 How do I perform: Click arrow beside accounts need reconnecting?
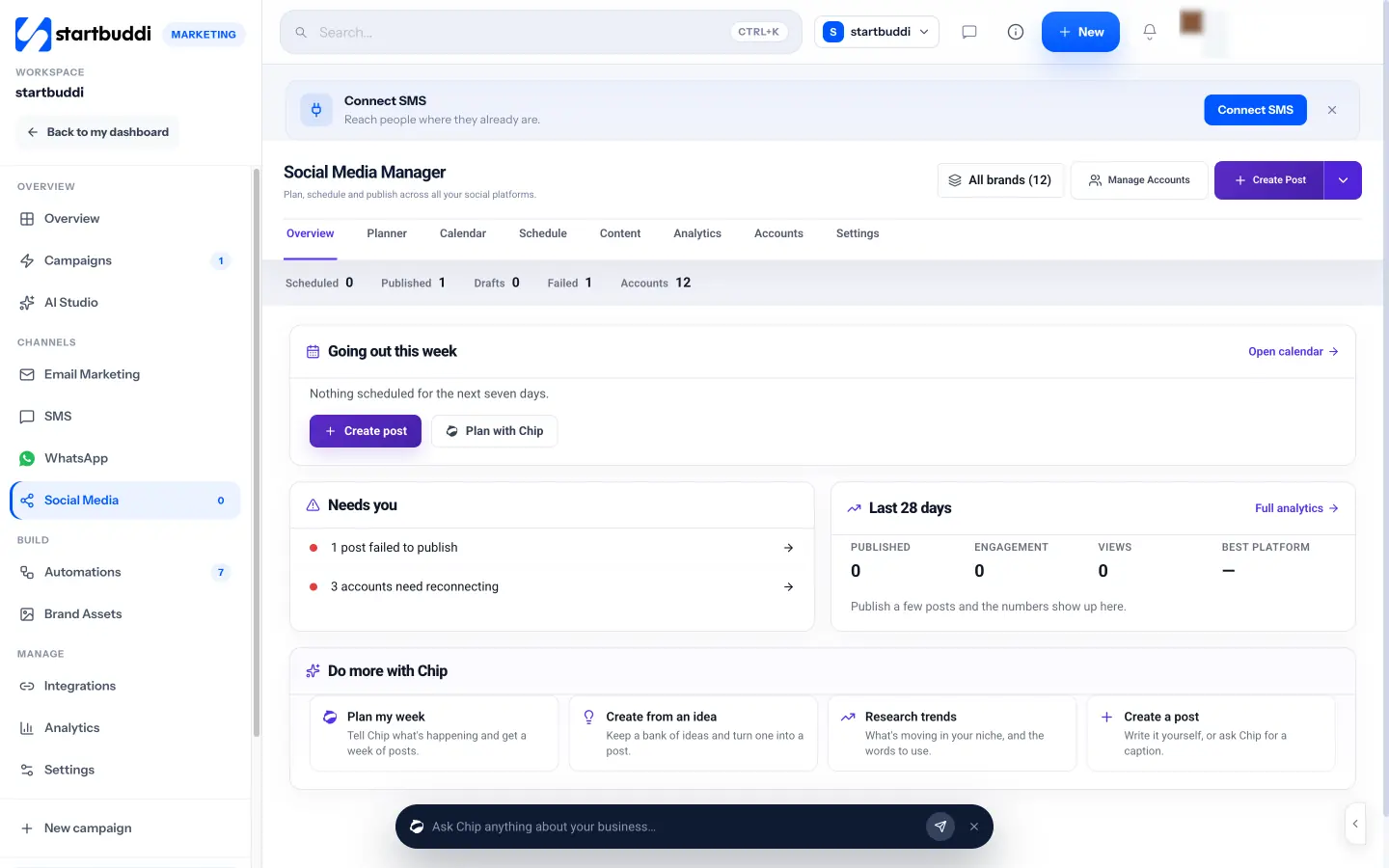point(788,586)
